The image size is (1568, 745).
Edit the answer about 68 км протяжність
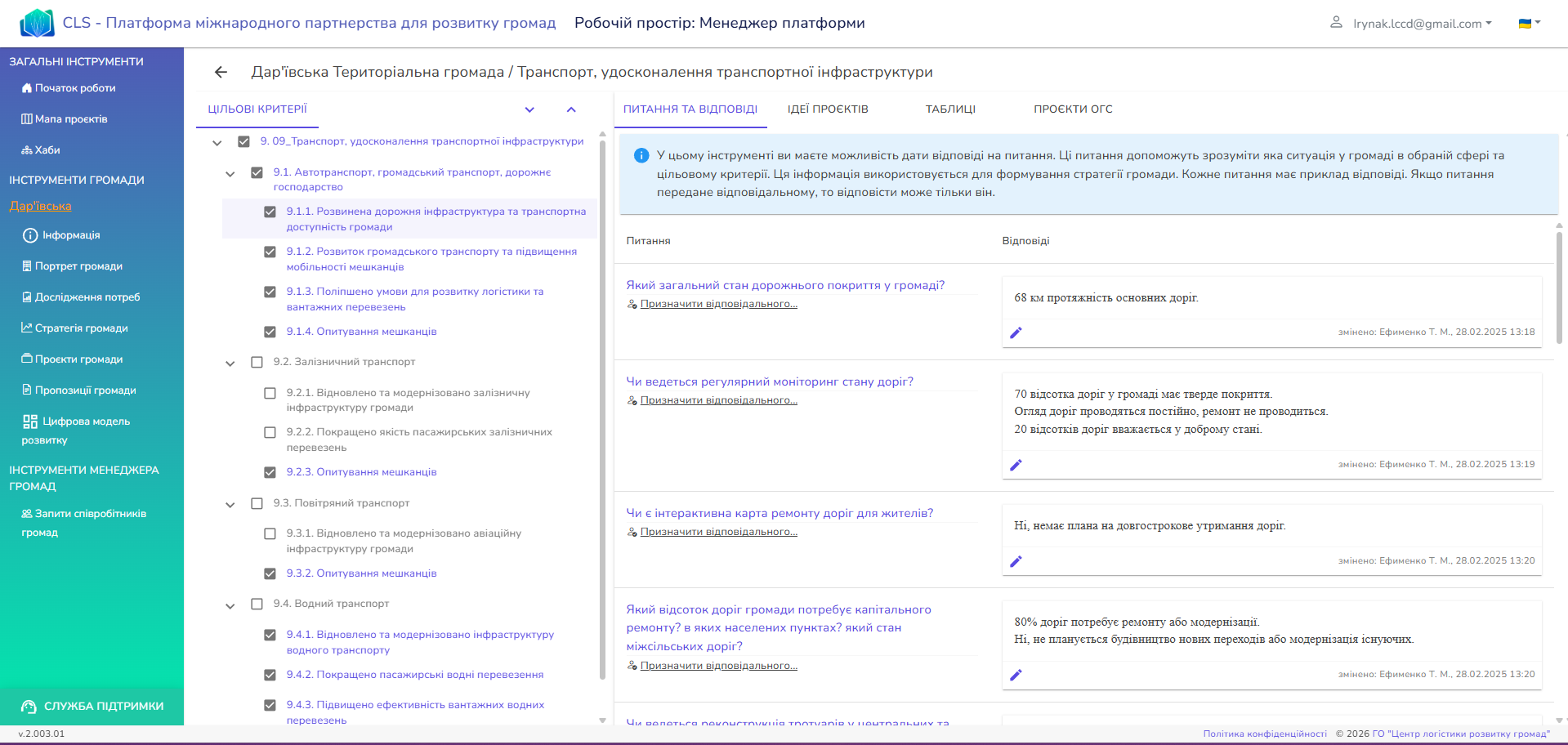[1016, 332]
